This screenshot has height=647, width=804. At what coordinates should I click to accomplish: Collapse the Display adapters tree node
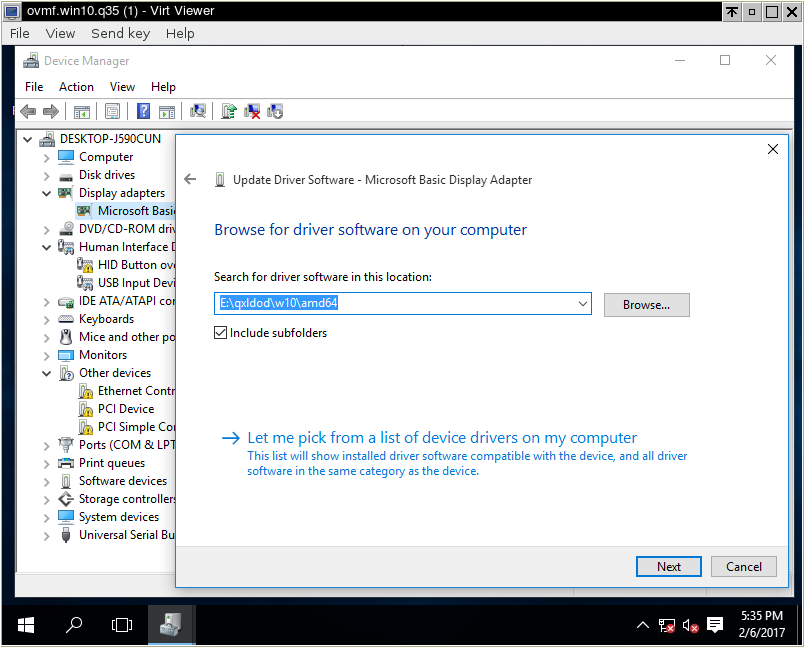point(46,192)
